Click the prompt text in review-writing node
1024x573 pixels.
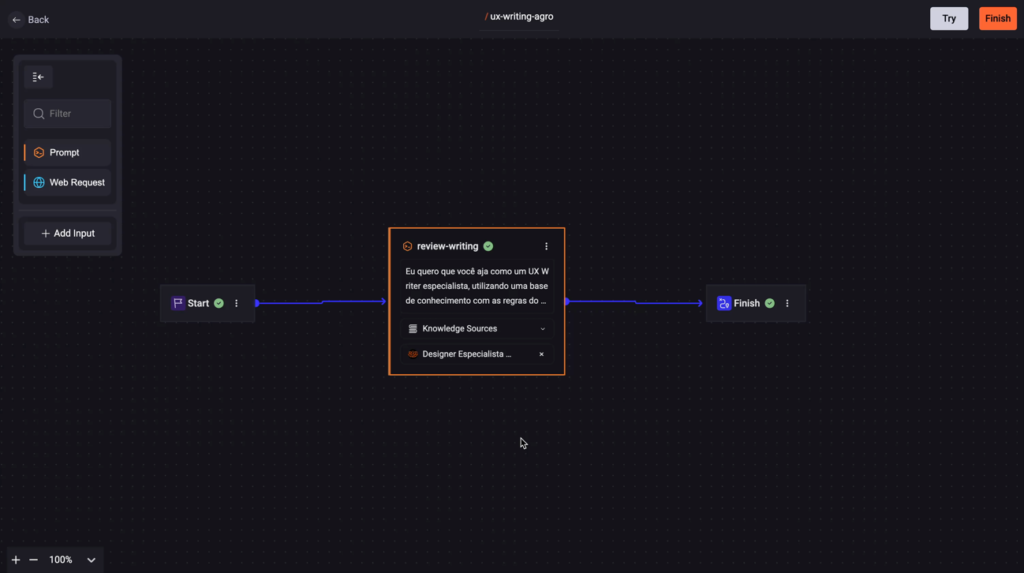pyautogui.click(x=477, y=286)
